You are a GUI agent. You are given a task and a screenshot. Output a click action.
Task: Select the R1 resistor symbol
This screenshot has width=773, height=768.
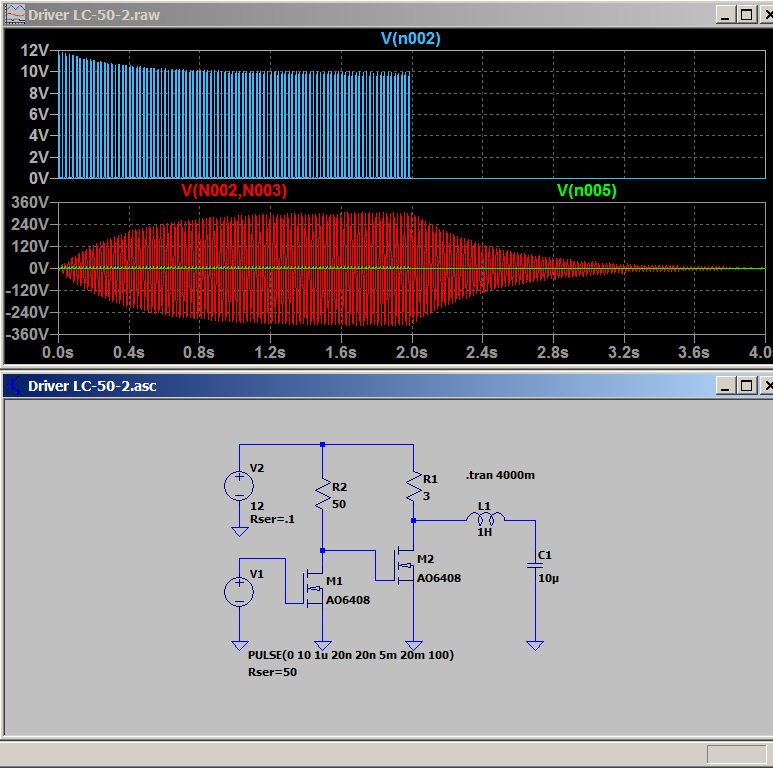tap(413, 487)
